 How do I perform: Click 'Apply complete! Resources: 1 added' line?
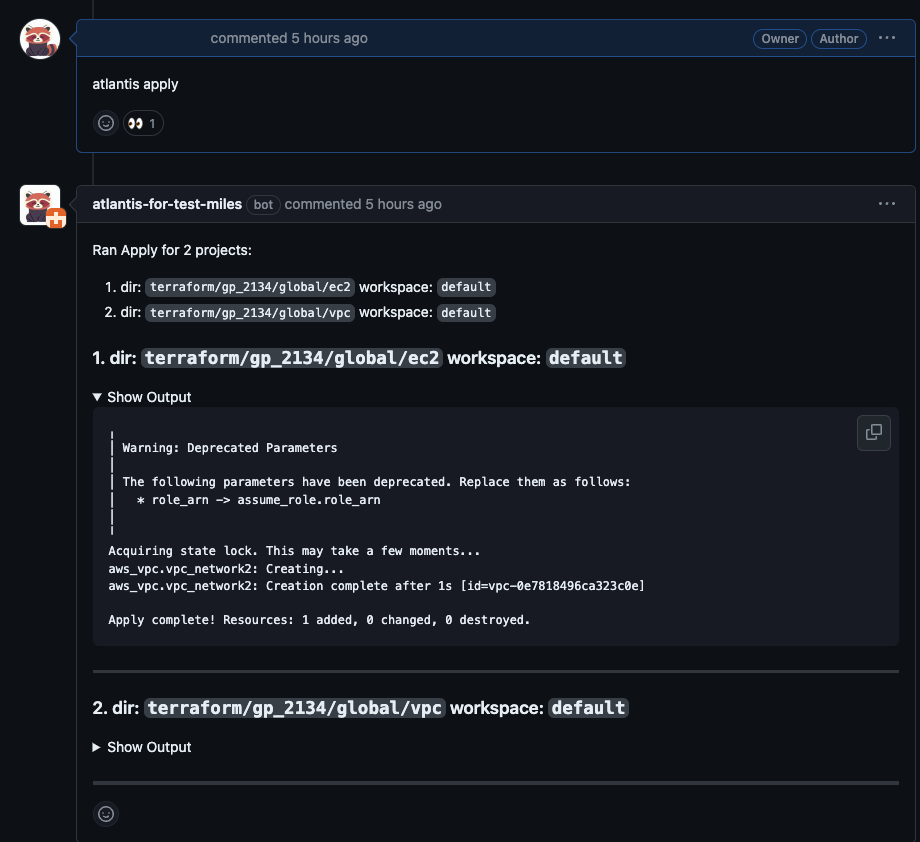pos(319,620)
